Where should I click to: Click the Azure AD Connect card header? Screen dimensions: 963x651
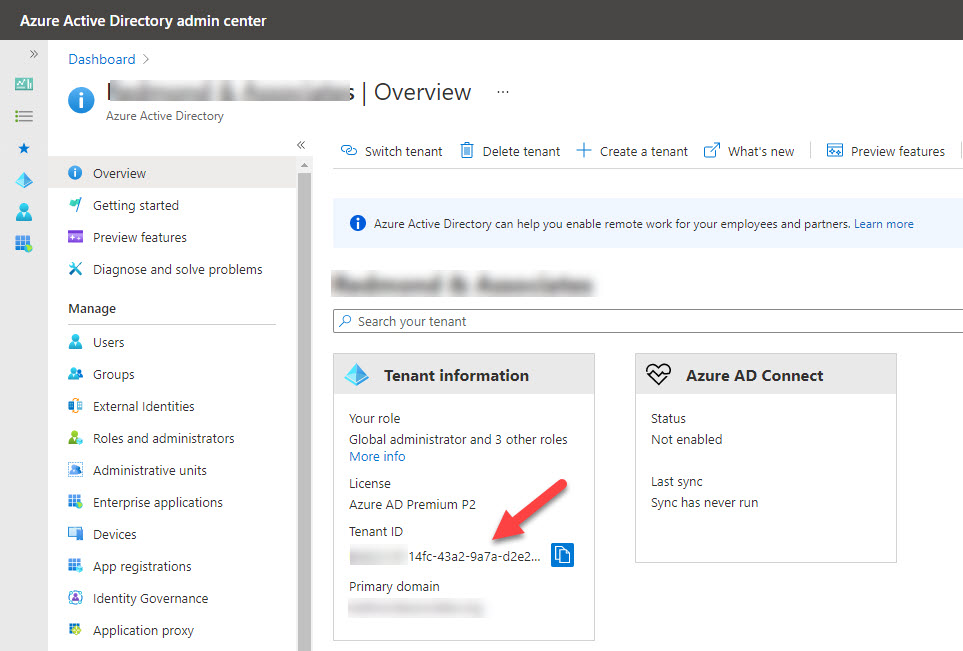pos(766,374)
